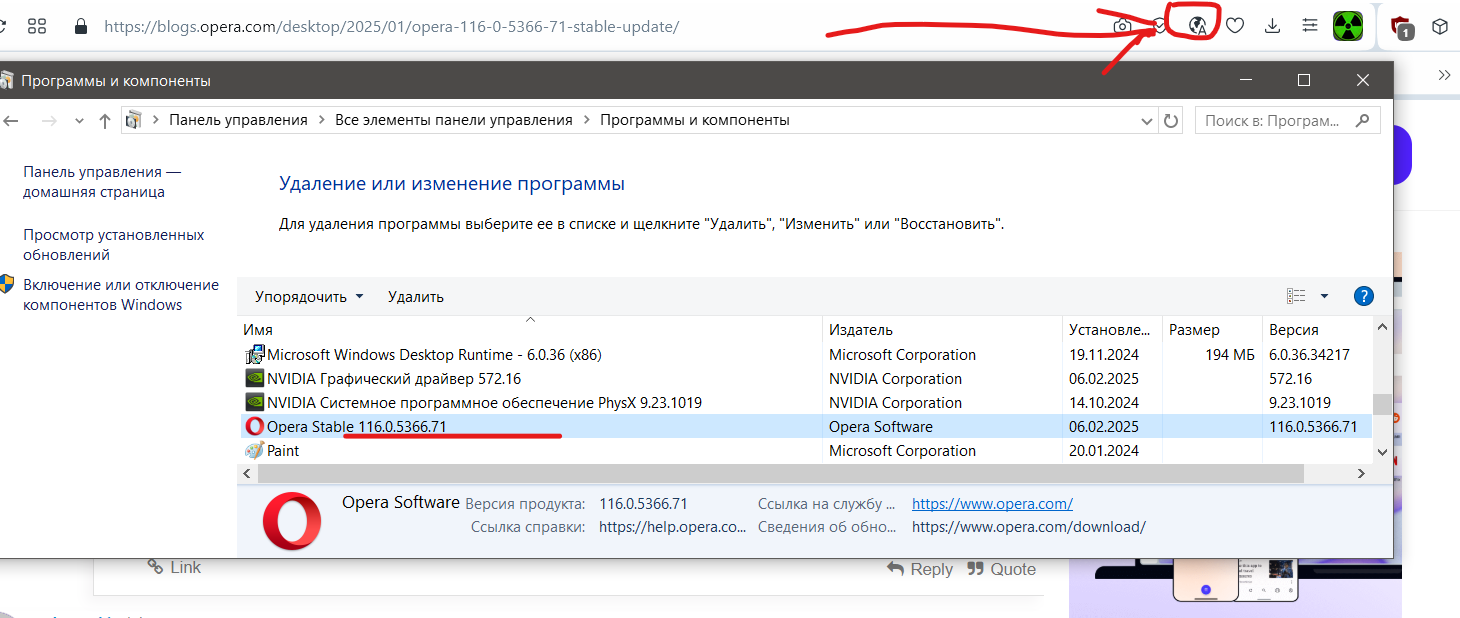The height and width of the screenshot is (618, 1460).
Task: Expand address bar path history dropdown
Action: 1147,121
